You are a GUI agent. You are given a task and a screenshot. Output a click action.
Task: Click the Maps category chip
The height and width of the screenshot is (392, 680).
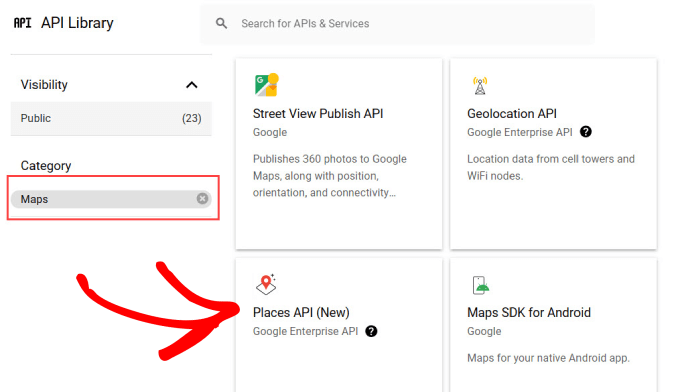[111, 199]
